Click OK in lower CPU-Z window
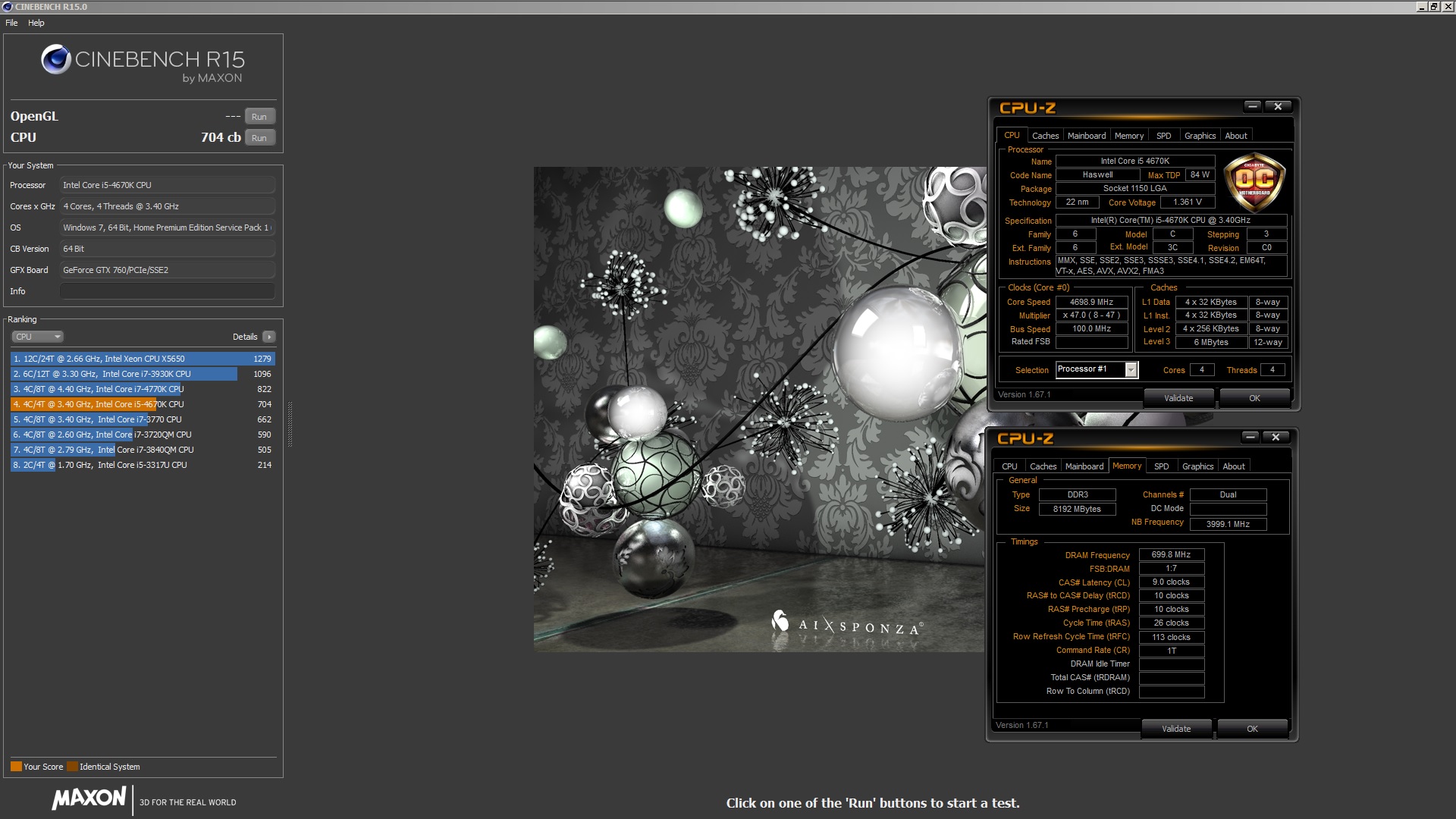1456x819 pixels. [x=1252, y=729]
